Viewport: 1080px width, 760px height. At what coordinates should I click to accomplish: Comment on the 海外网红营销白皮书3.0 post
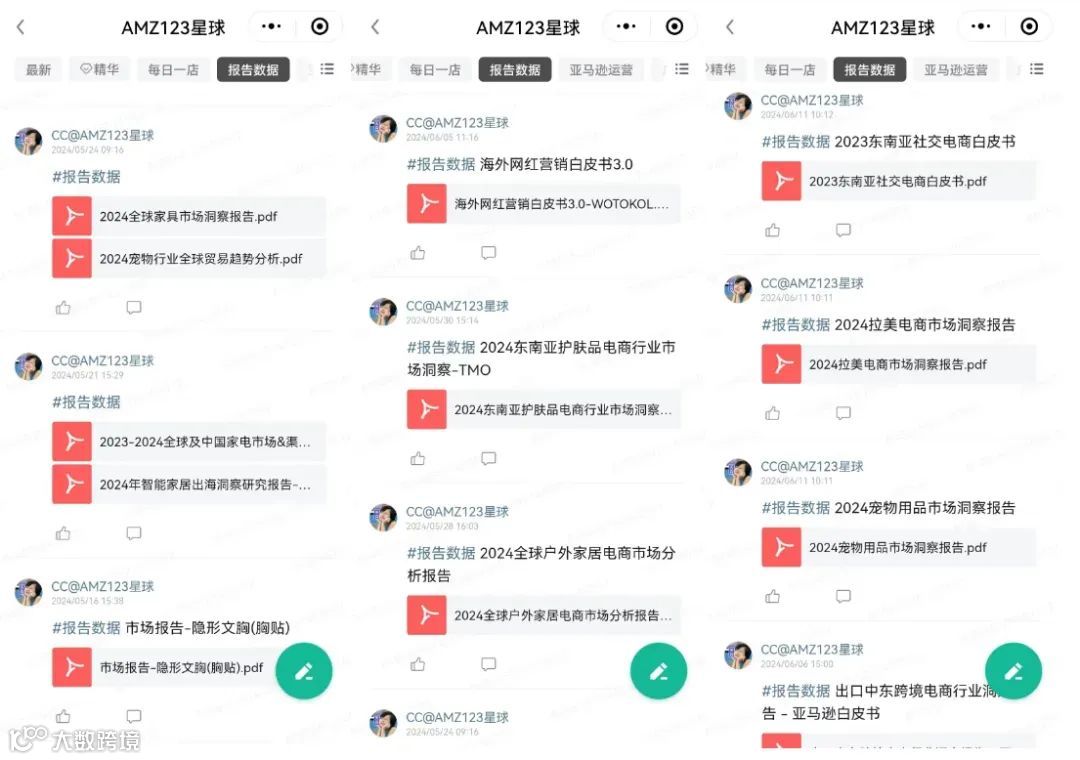(x=488, y=253)
